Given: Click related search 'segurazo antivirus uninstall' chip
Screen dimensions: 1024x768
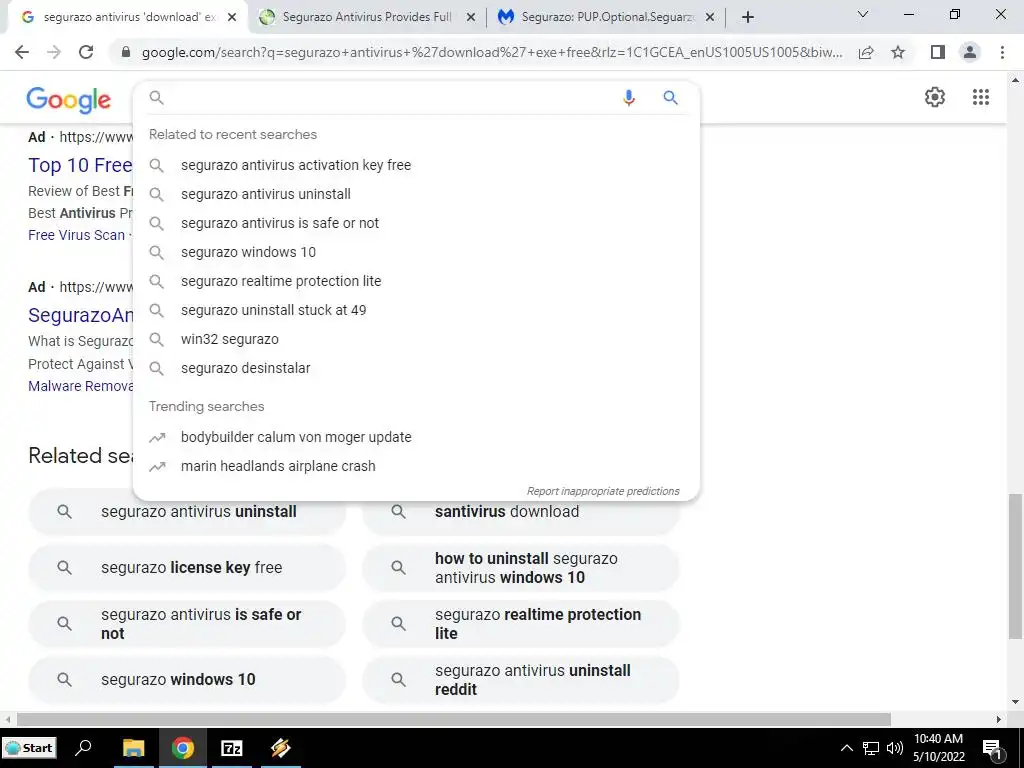Looking at the screenshot, I should point(187,511).
